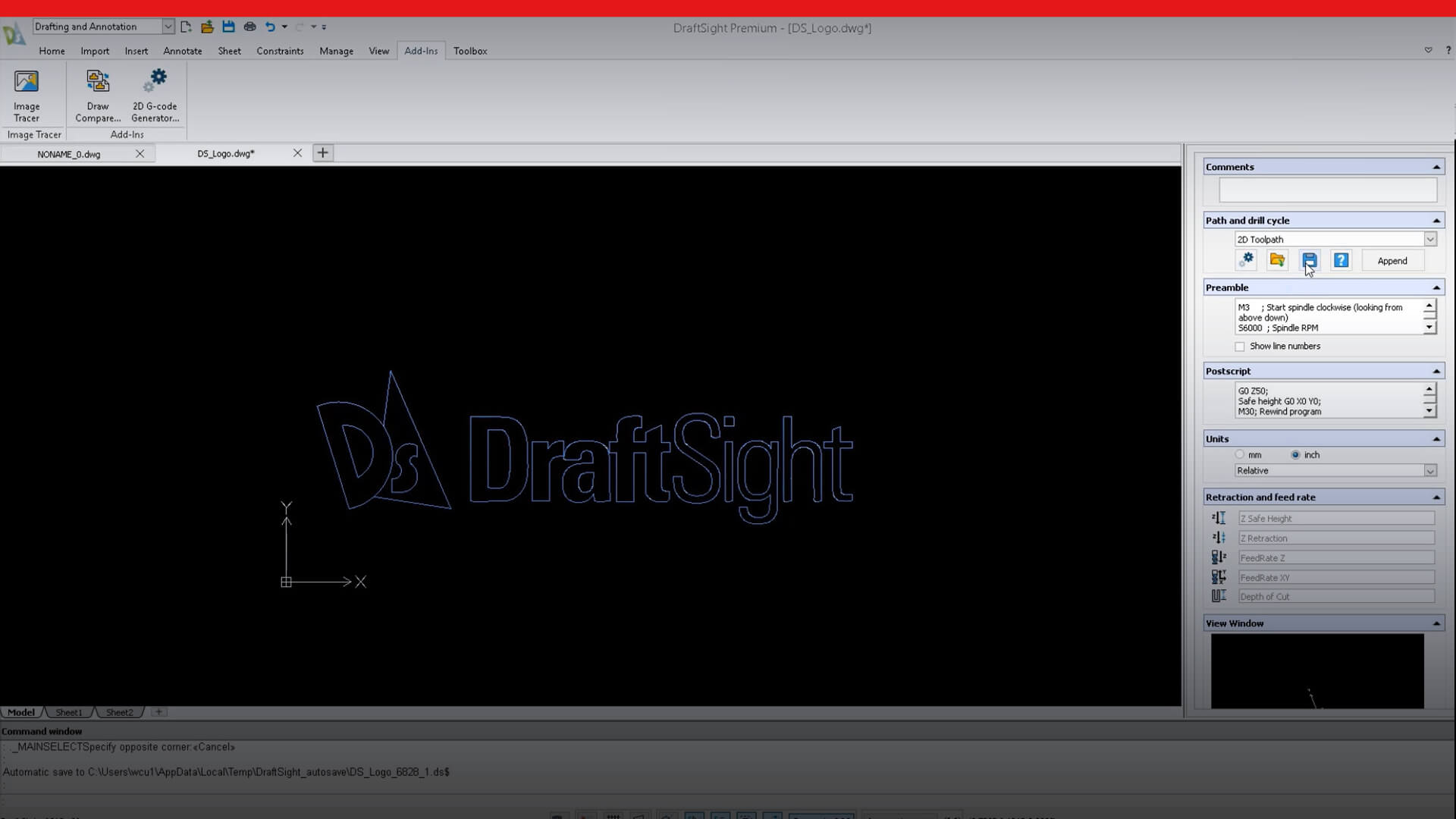Image resolution: width=1456 pixels, height=819 pixels.
Task: Click the Save icon in Path and drill cycle
Action: [1310, 260]
